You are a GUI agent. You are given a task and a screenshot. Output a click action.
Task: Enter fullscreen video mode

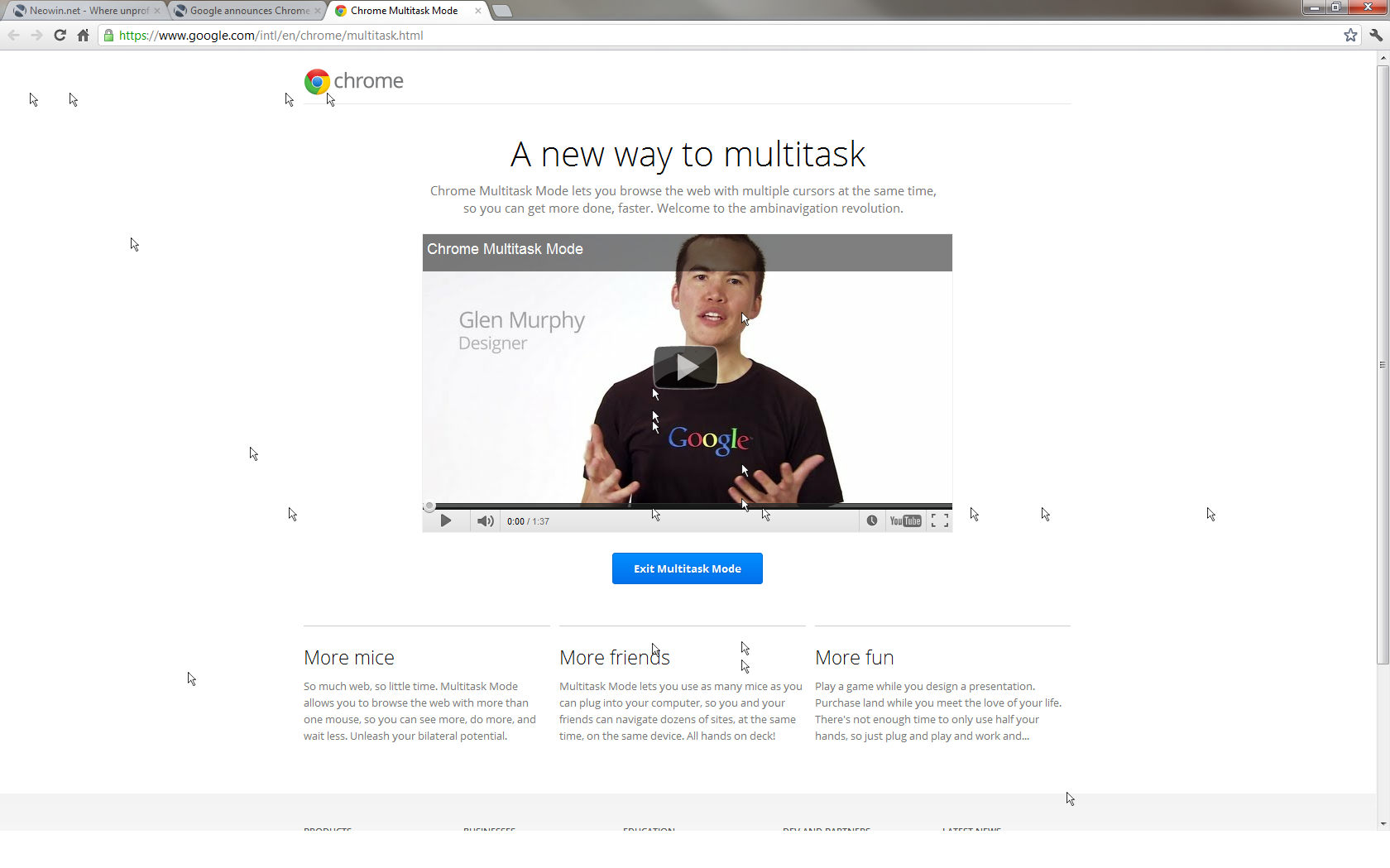pos(940,521)
